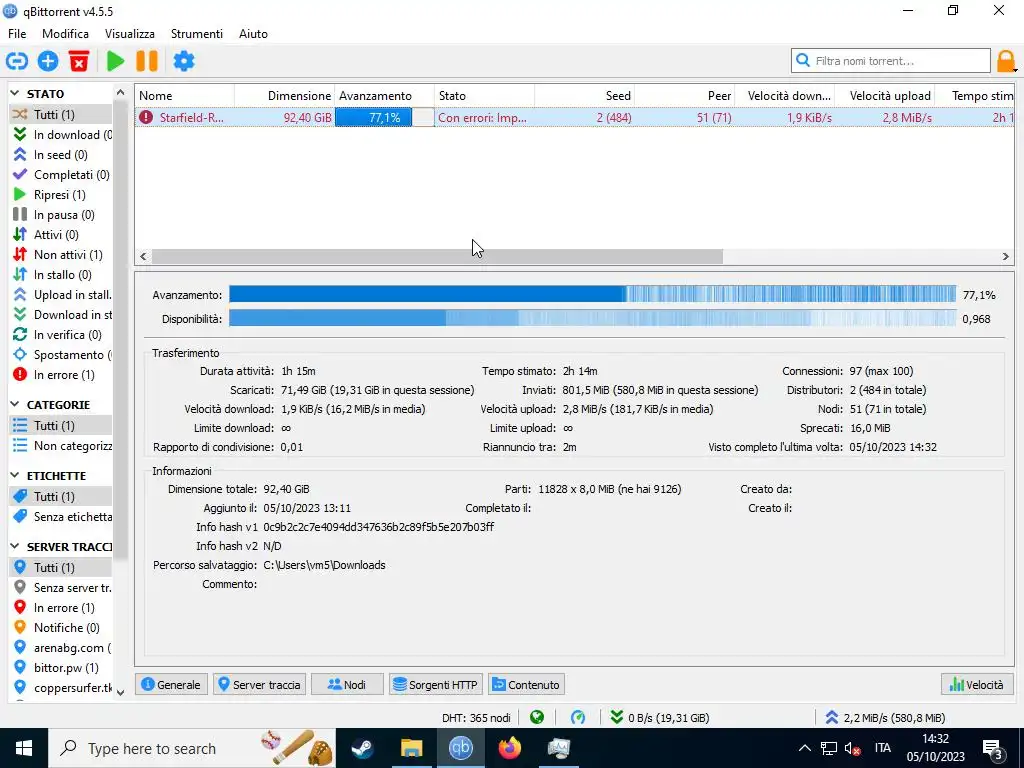Collapse the SERVER TRACCIA section
Screen dimensions: 1024x768
pyautogui.click(x=15, y=547)
